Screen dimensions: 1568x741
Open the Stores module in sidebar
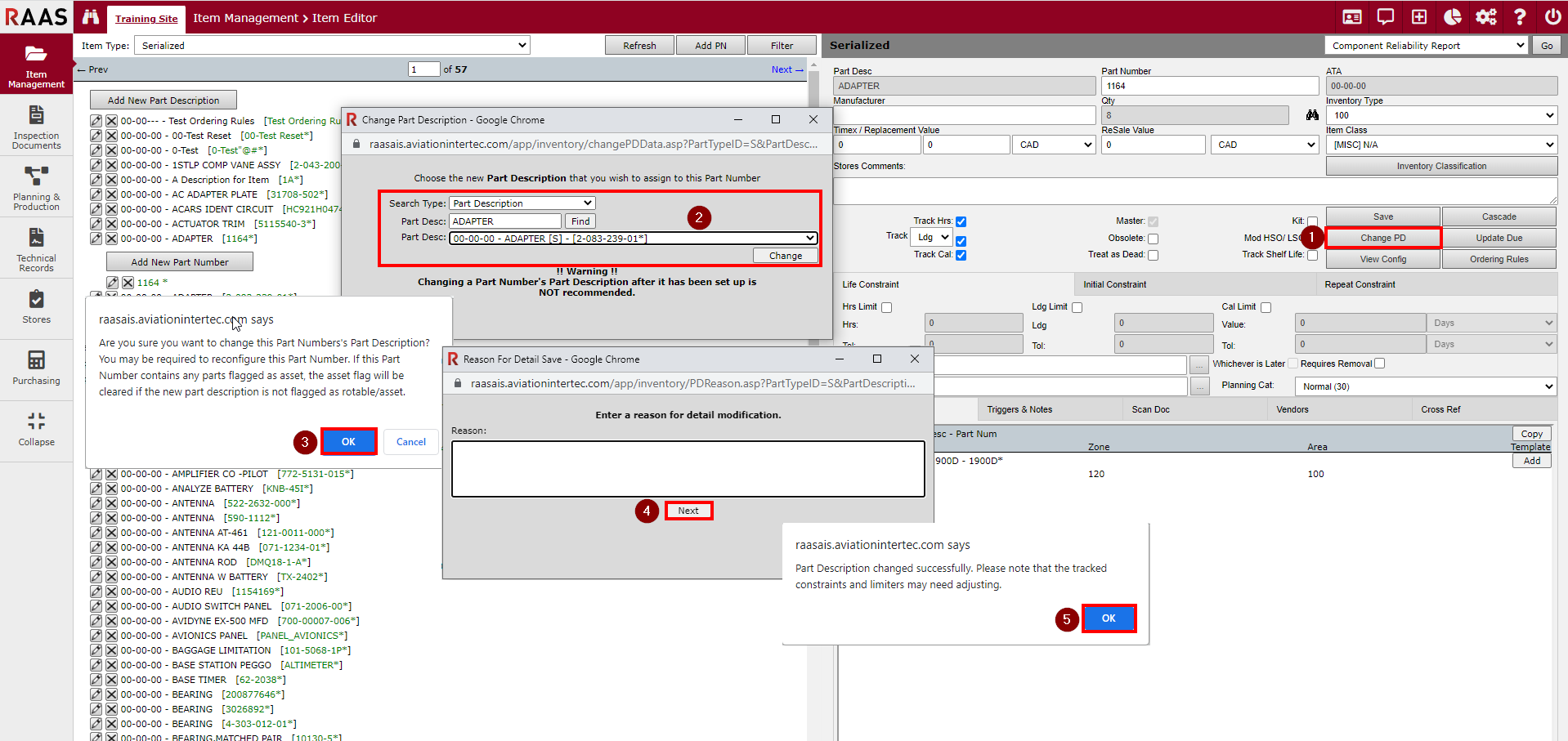(36, 306)
